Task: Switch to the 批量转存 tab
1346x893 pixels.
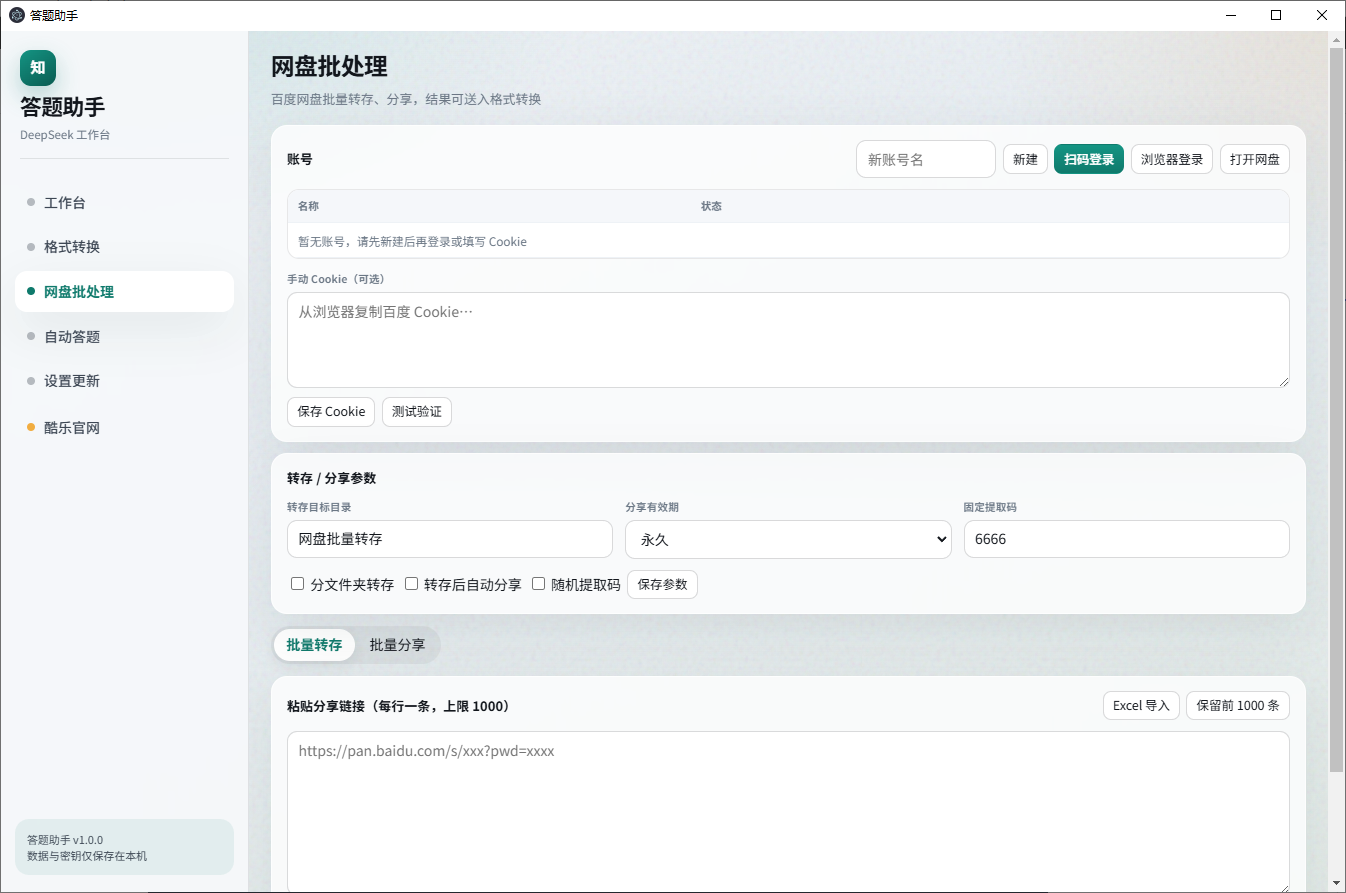Action: click(x=314, y=645)
